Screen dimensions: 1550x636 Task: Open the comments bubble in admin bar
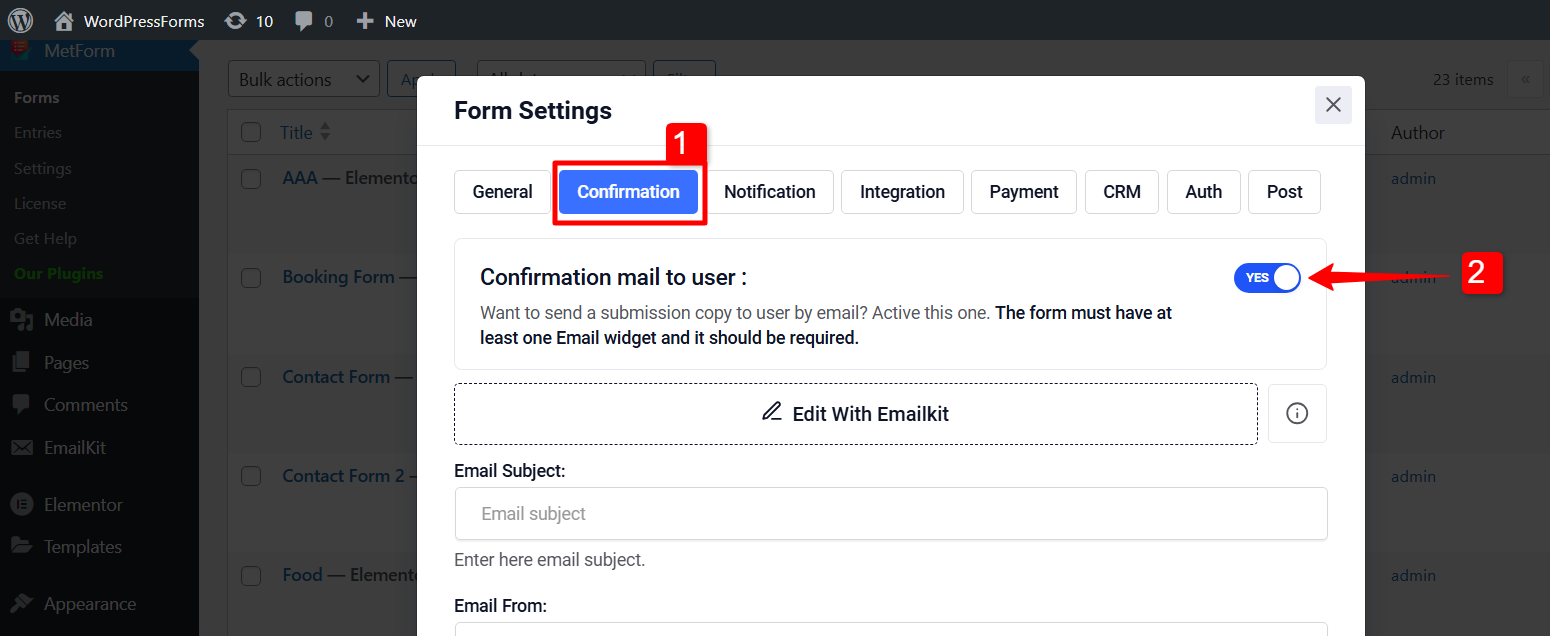click(313, 20)
